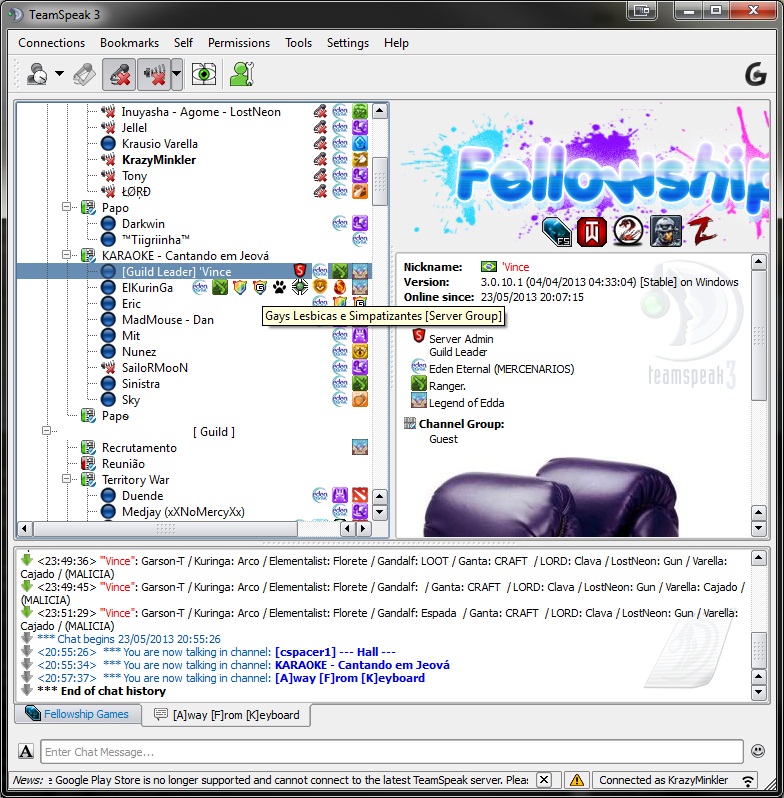Click the Gamers G logo icon
Viewport: 784px width, 798px height.
coord(755,74)
